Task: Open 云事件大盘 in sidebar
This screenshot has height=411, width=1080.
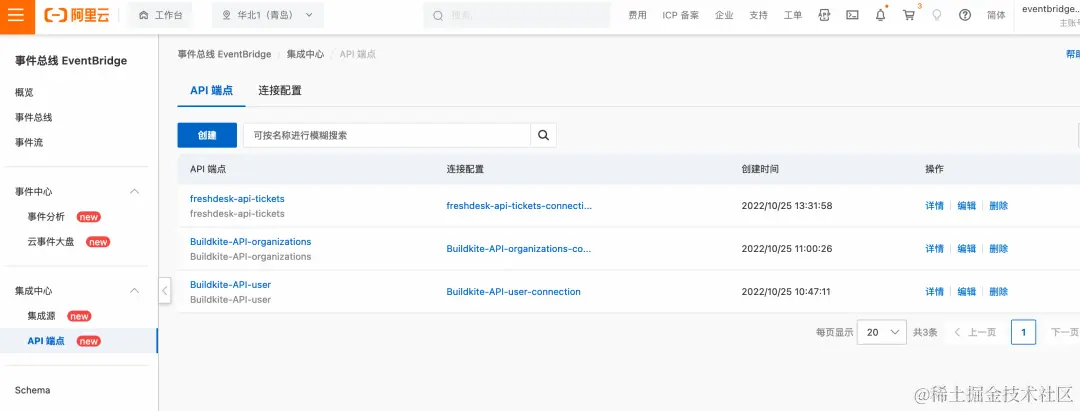Action: [x=50, y=242]
